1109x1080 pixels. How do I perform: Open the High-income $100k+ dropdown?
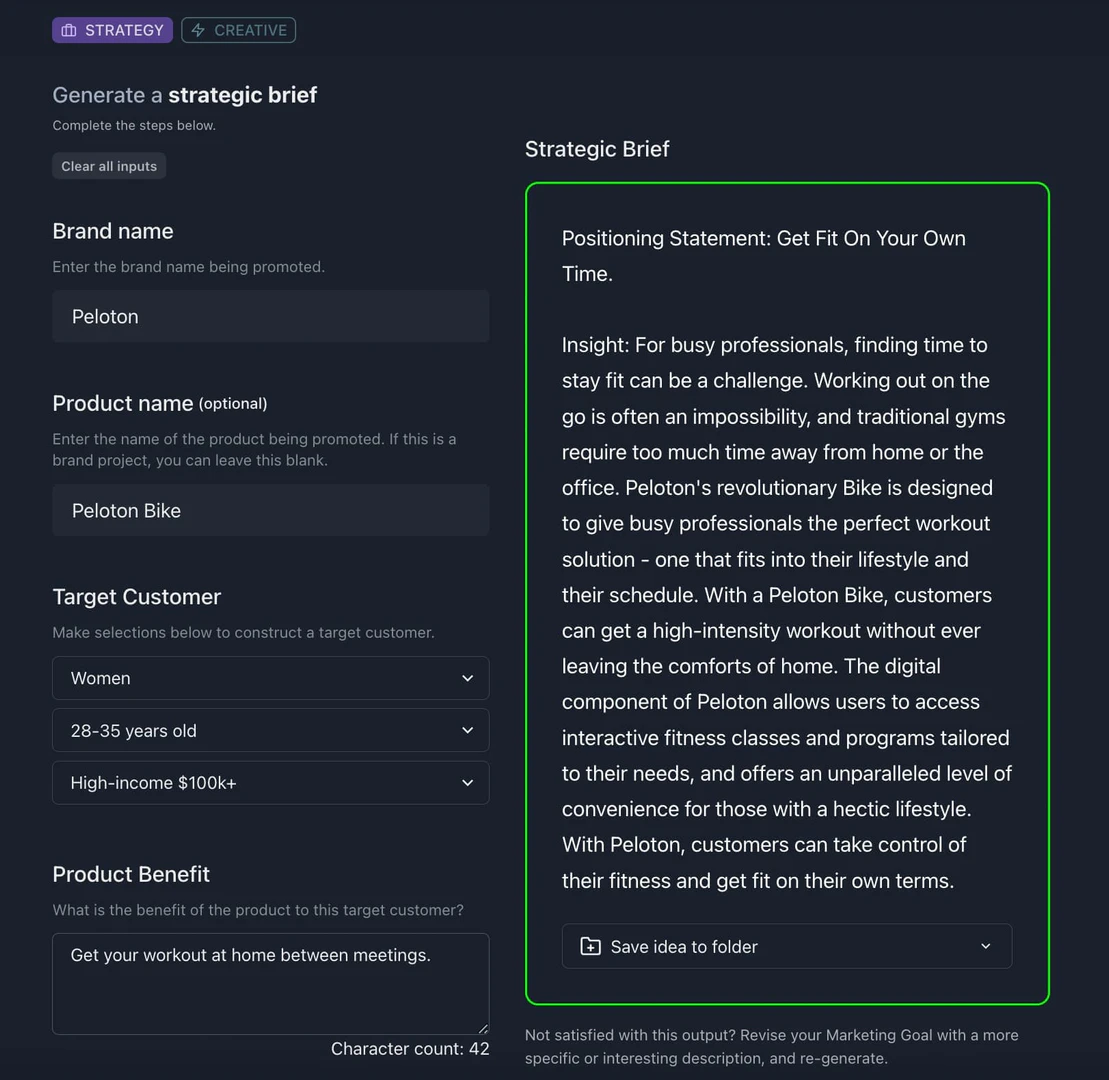pos(270,782)
